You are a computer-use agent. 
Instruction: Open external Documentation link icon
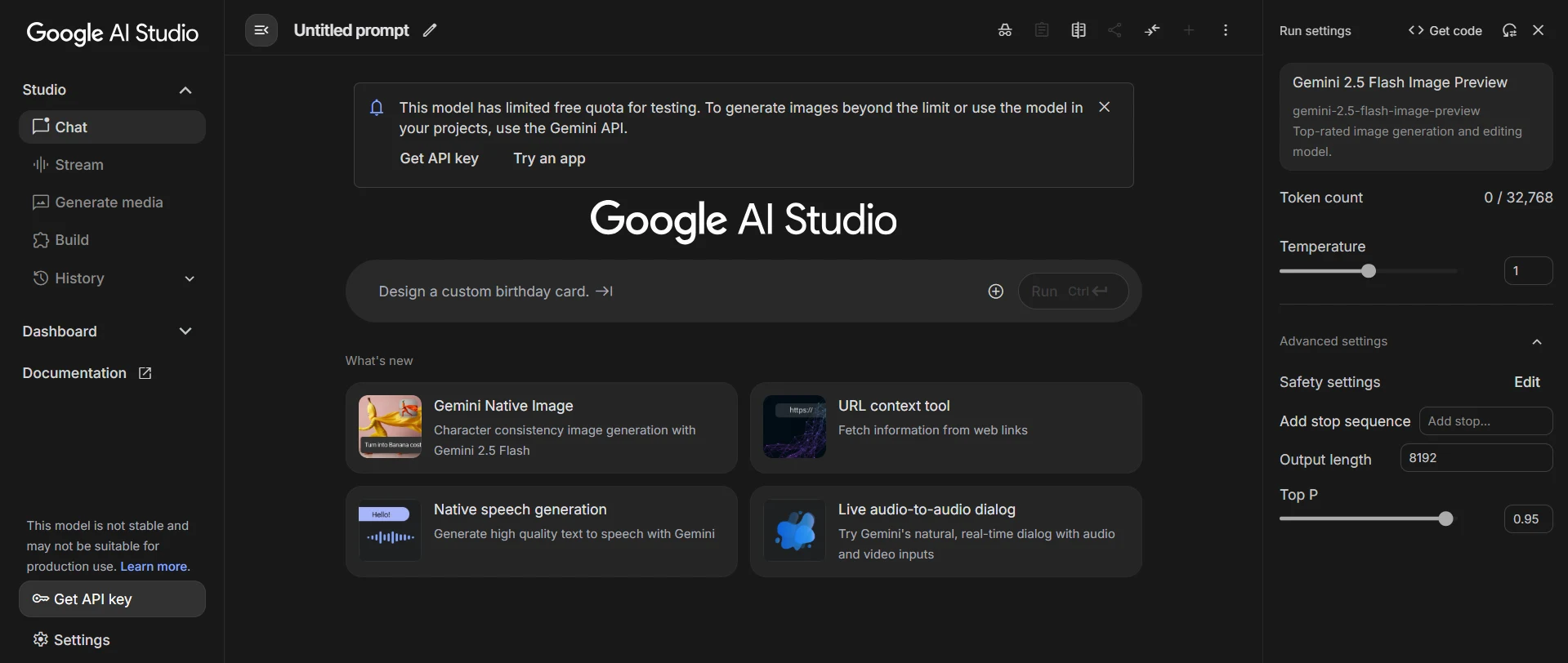[x=145, y=373]
